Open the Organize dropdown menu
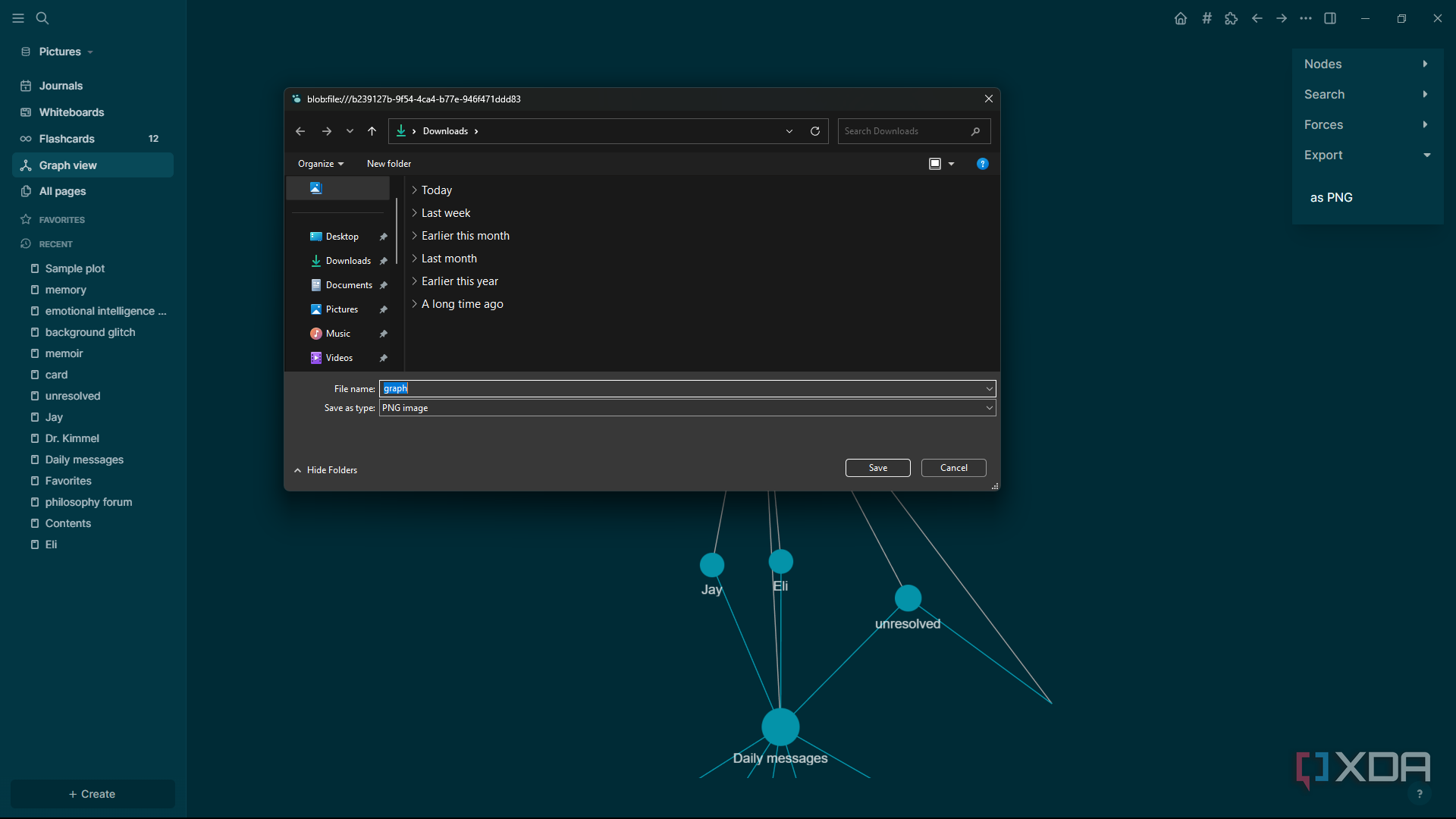This screenshot has height=819, width=1456. click(x=321, y=164)
